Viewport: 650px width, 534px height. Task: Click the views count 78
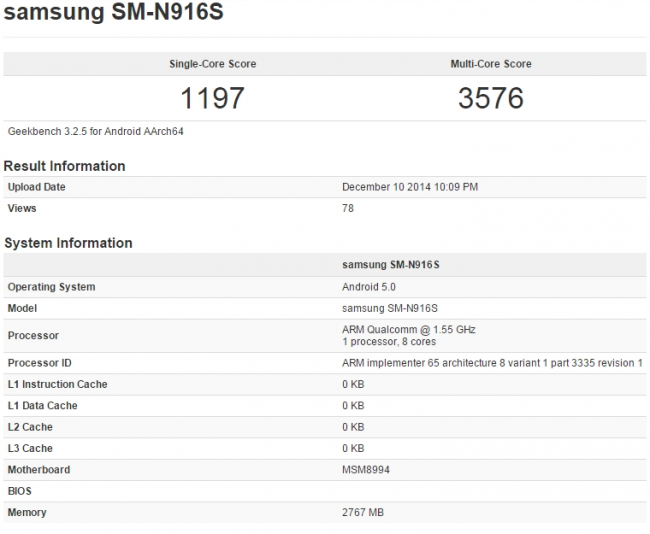point(348,208)
